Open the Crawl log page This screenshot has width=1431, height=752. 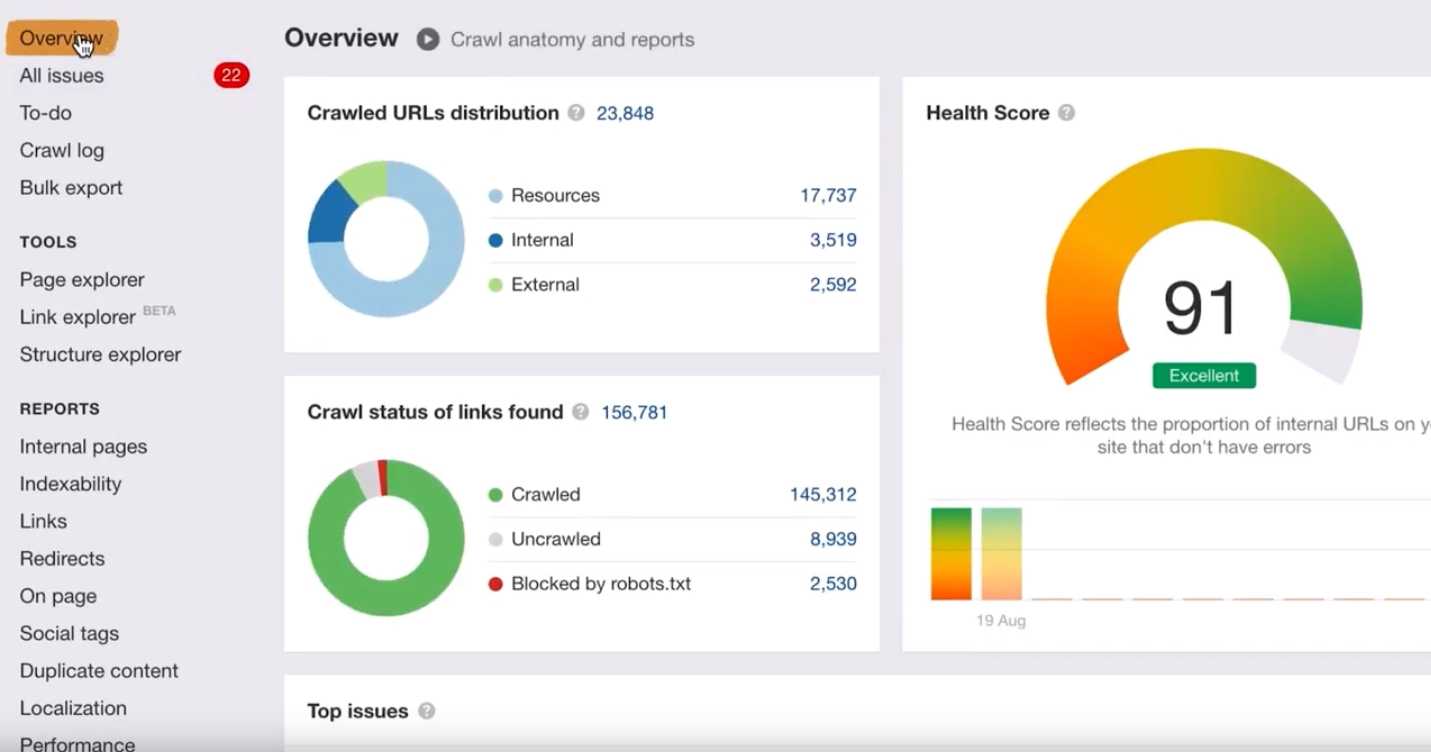[61, 151]
